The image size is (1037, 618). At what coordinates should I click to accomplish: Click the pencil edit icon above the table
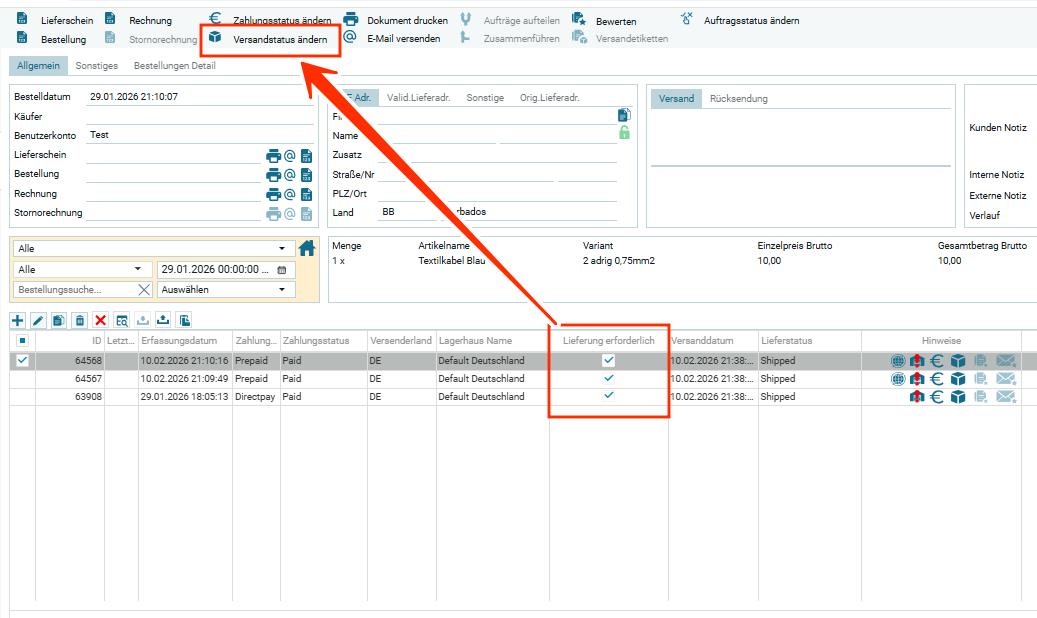click(x=38, y=320)
